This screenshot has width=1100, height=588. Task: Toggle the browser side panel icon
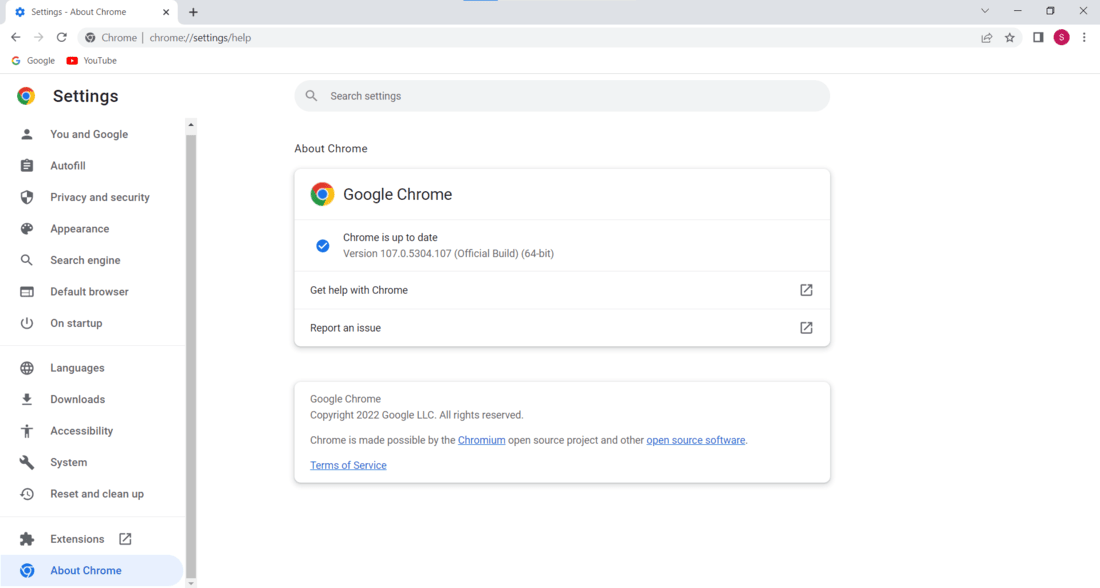tap(1038, 38)
